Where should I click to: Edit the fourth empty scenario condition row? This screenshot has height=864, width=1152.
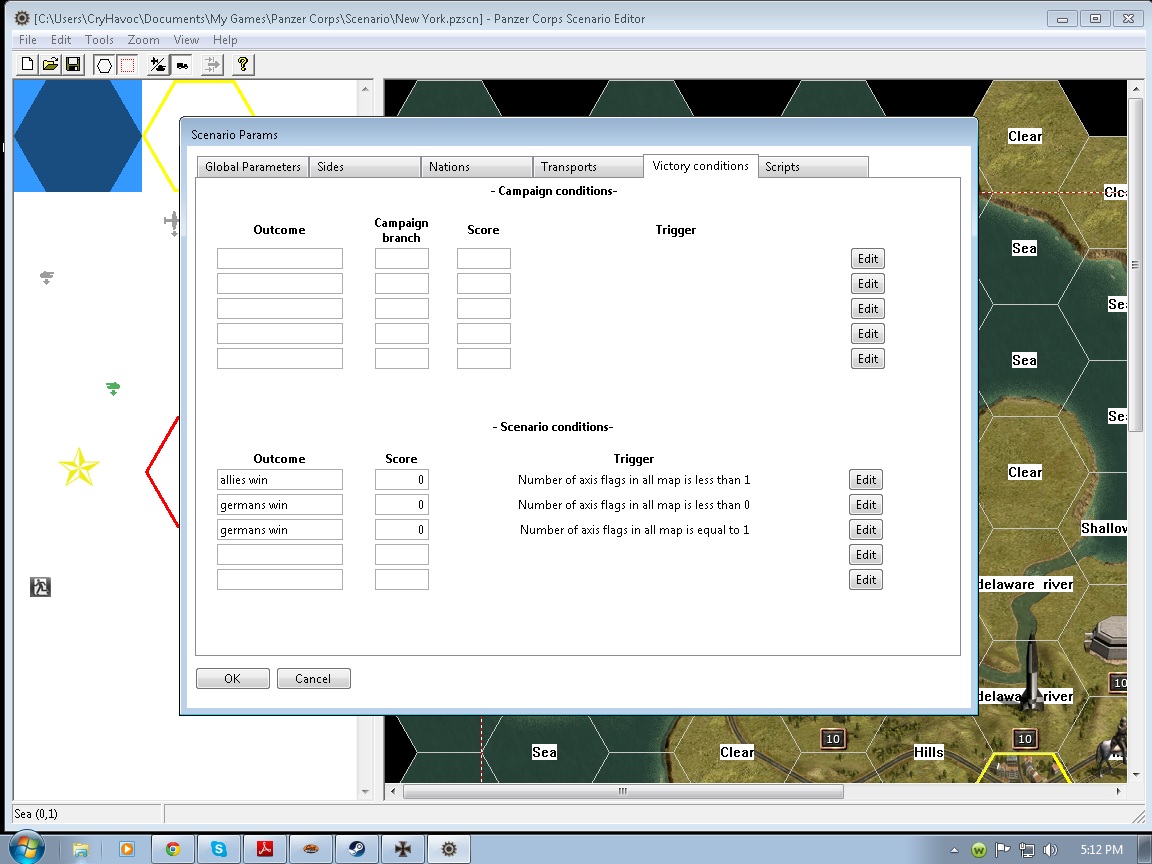pos(865,555)
